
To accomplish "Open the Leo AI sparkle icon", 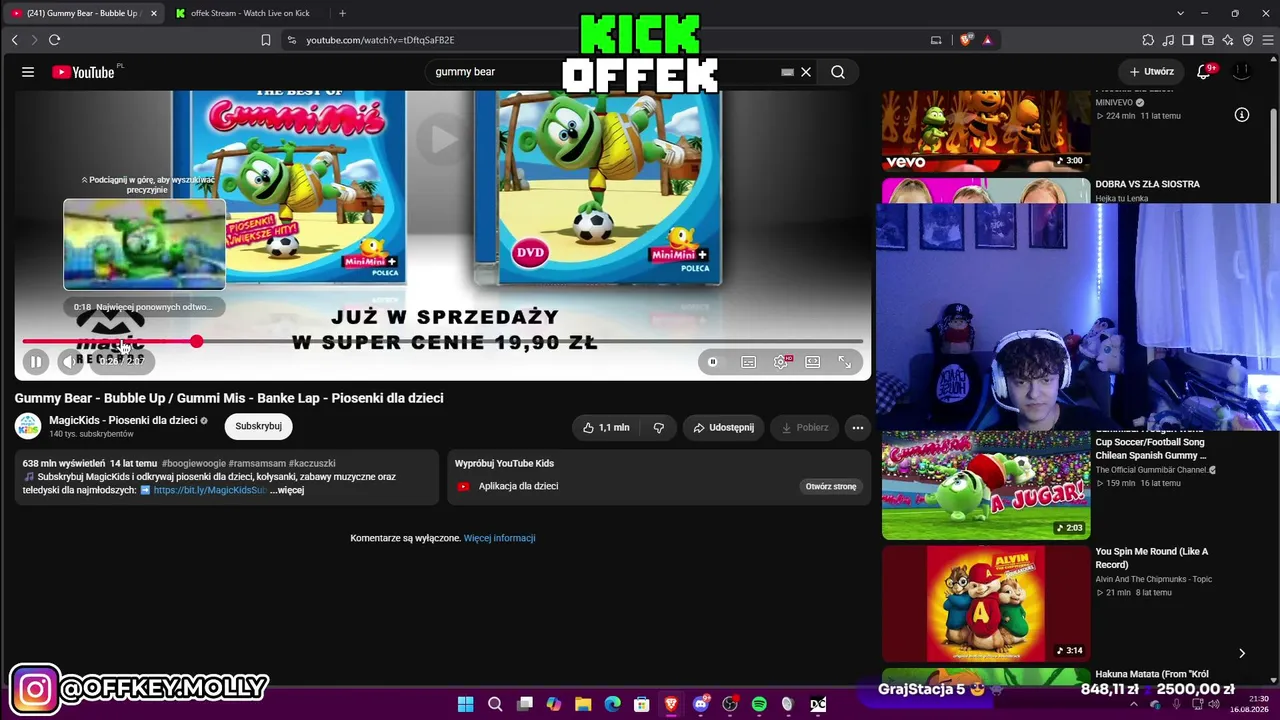I will 1228,40.
